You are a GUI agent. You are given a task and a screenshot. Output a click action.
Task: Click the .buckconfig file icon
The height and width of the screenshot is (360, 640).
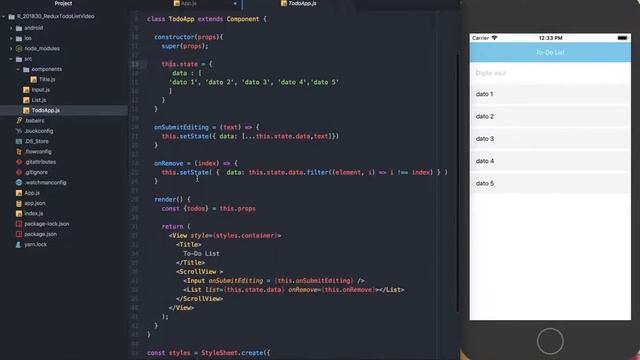click(19, 131)
